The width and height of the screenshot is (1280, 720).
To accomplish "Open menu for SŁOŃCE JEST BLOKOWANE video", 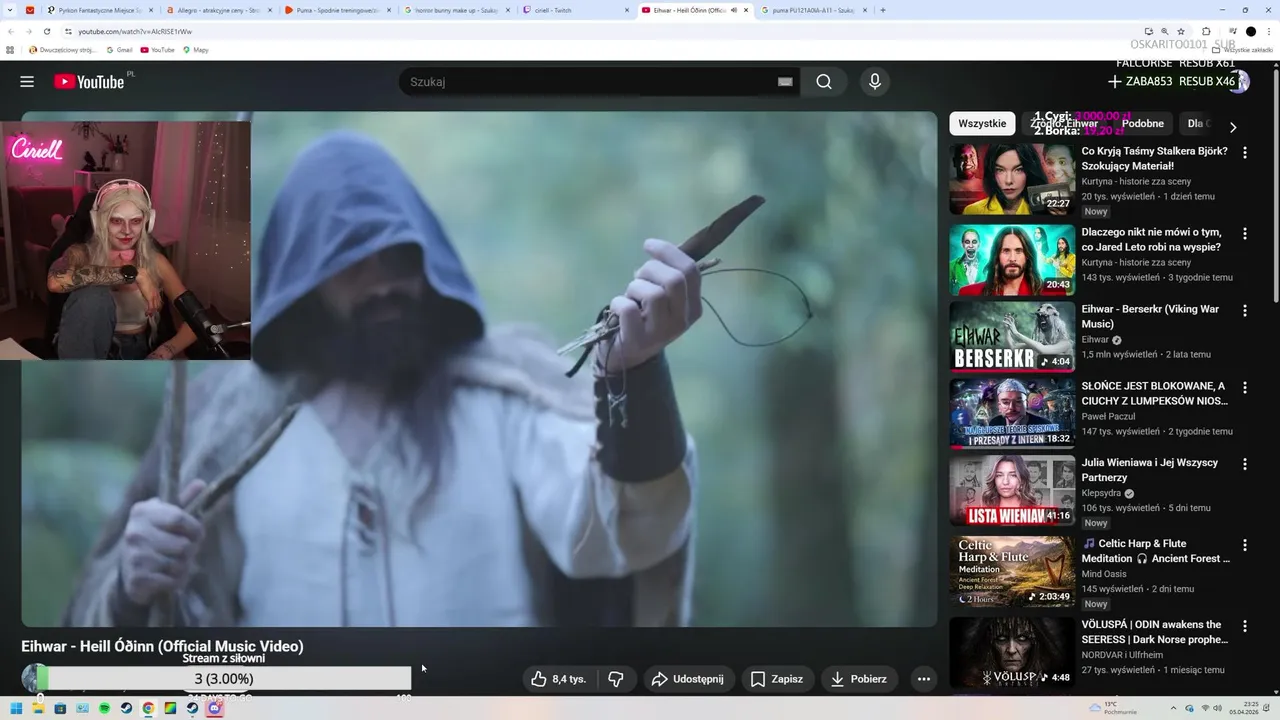I will 1245,387.
